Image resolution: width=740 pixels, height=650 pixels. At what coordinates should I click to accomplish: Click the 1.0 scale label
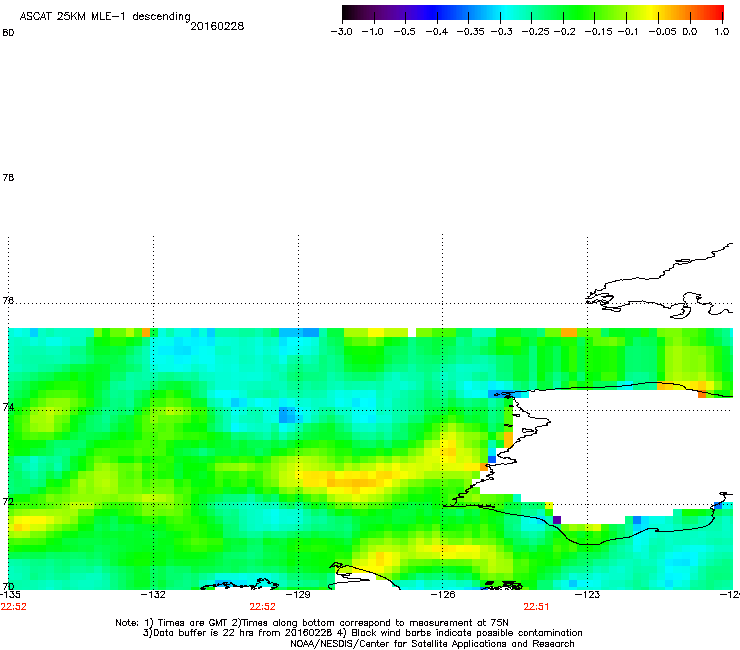pyautogui.click(x=722, y=32)
